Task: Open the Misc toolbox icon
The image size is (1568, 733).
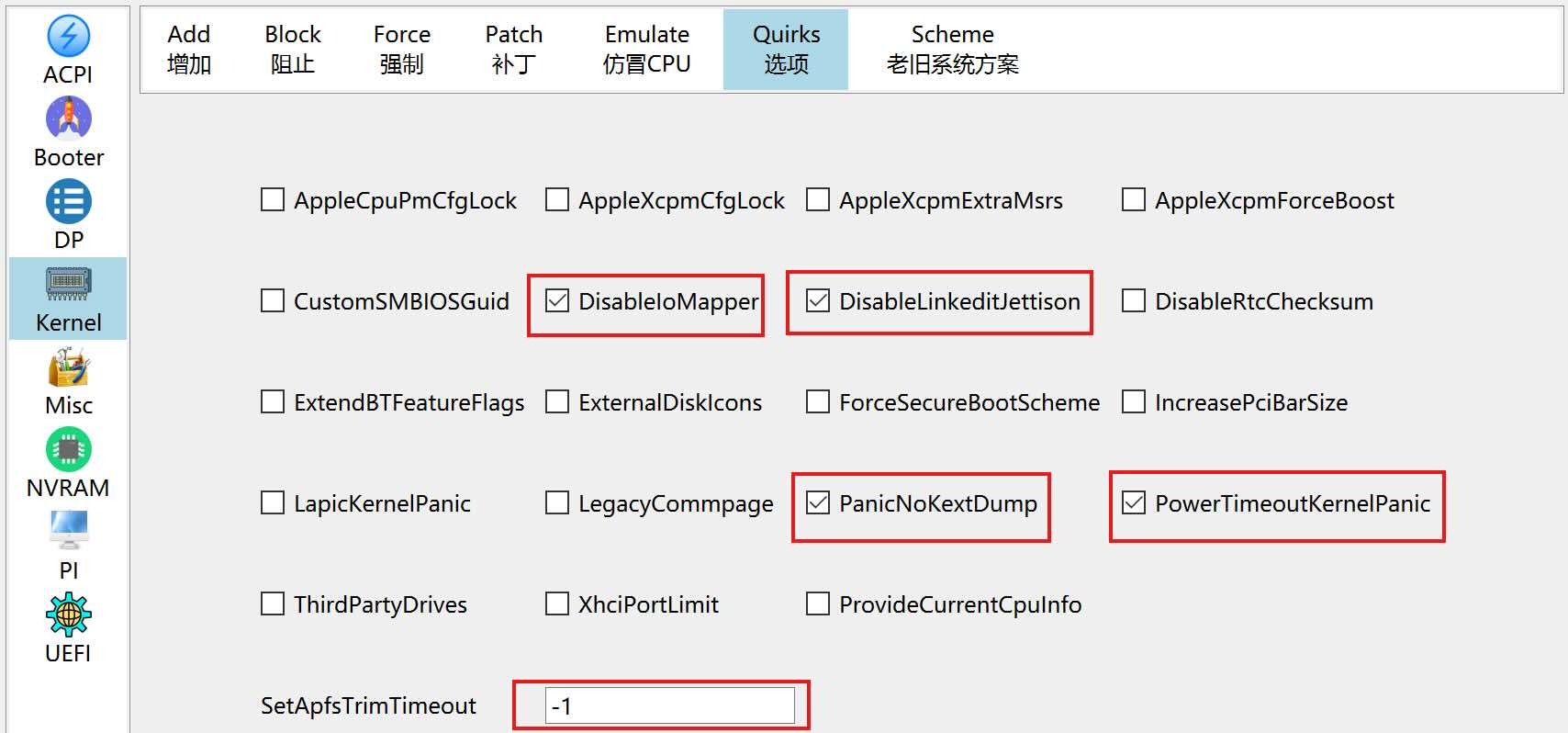Action: point(68,366)
